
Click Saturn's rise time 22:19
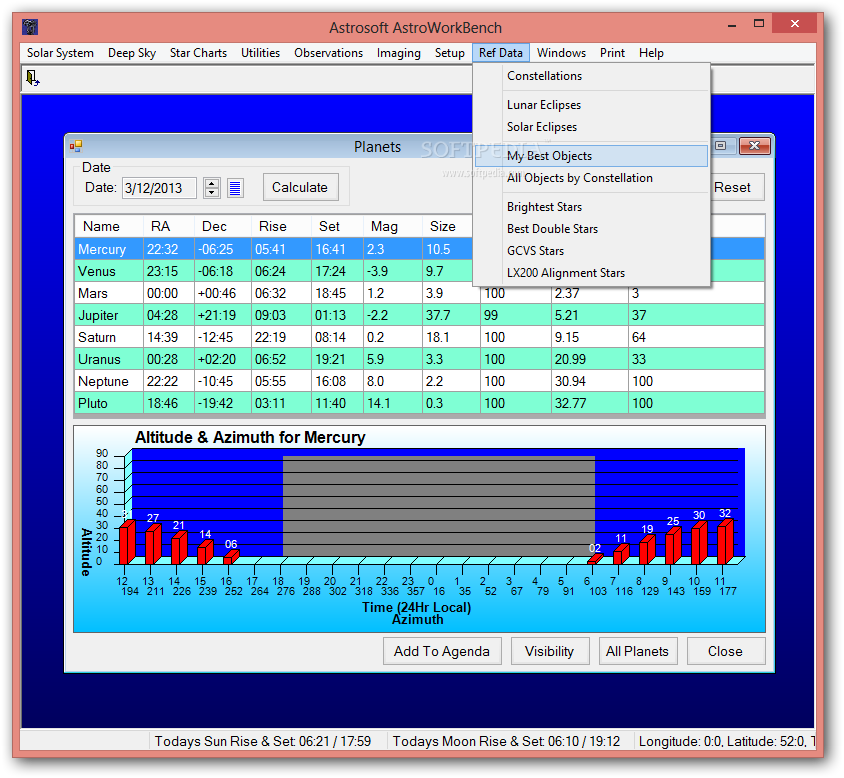[270, 338]
